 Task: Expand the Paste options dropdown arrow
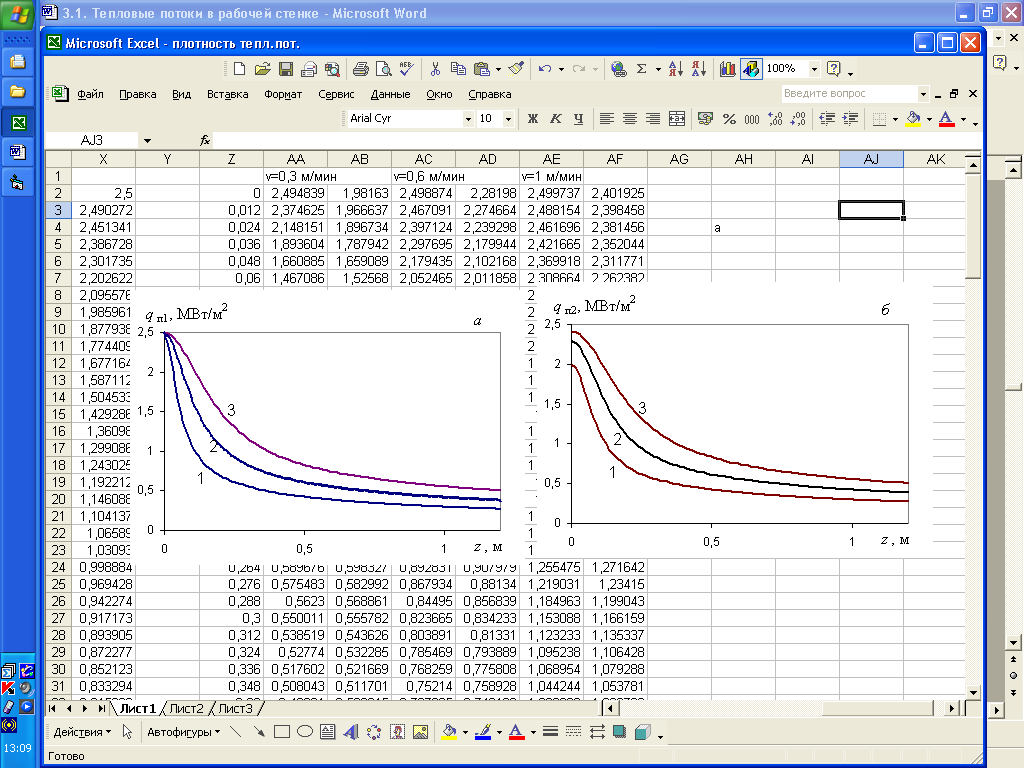pyautogui.click(x=498, y=69)
